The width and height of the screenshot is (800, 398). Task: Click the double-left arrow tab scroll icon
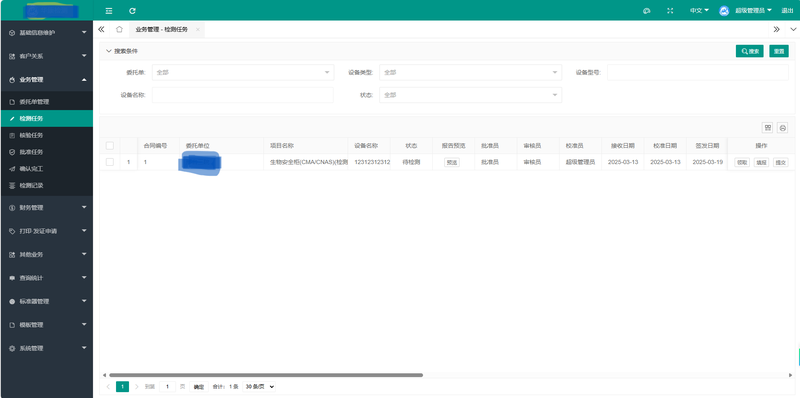point(102,30)
